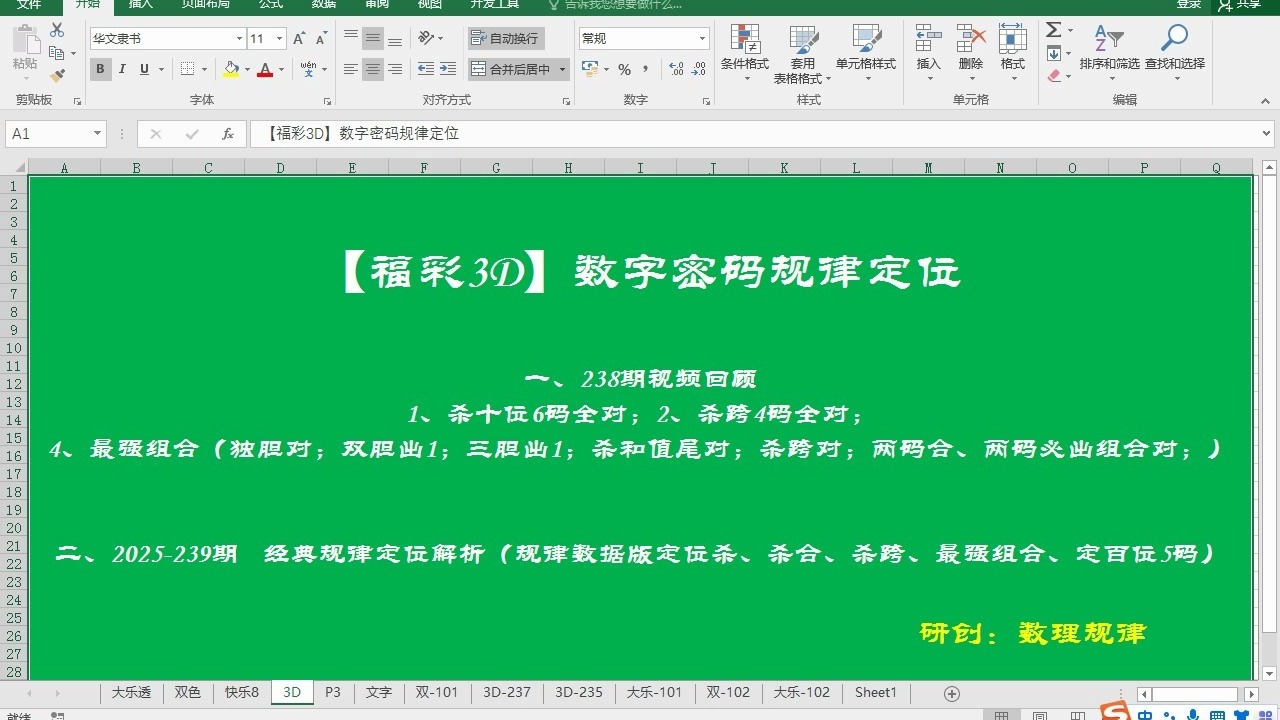The height and width of the screenshot is (720, 1280).
Task: Open the font name dropdown
Action: click(238, 37)
